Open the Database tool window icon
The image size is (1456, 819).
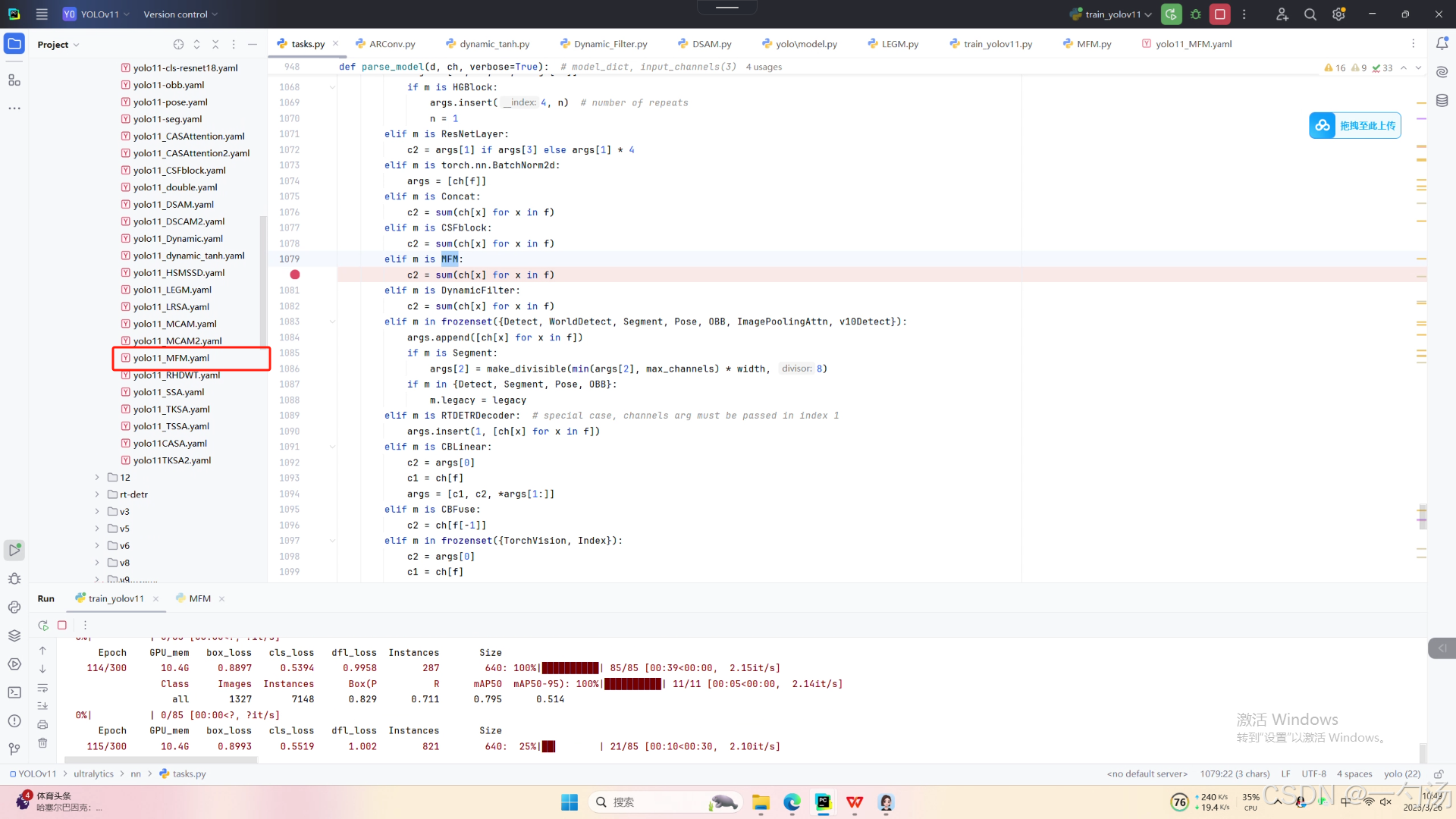click(1442, 100)
